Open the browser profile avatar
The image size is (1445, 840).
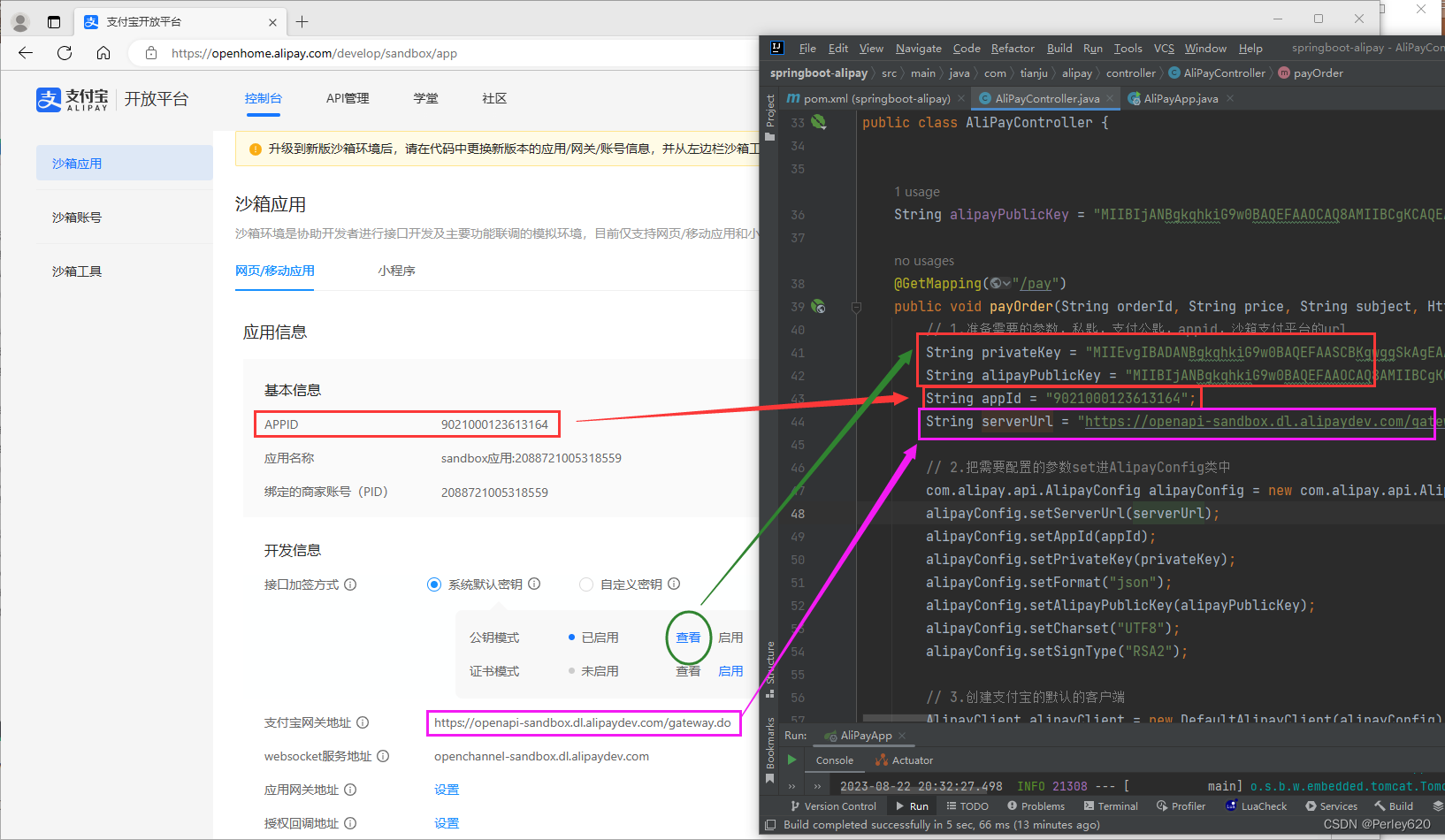click(20, 22)
